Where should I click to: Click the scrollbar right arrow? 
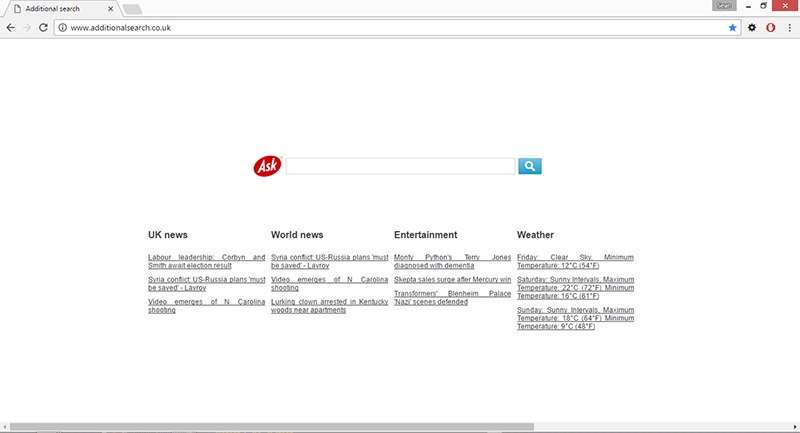795,426
